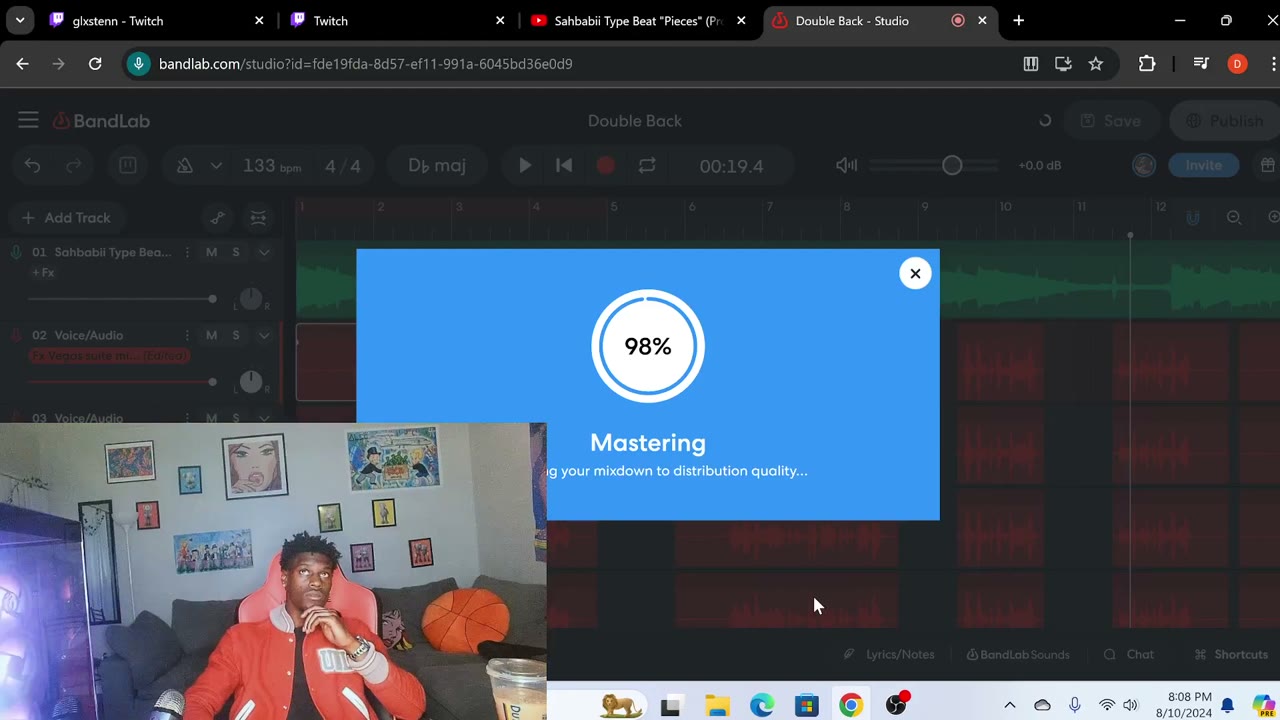Open the BandLab hamburger menu

(x=28, y=121)
